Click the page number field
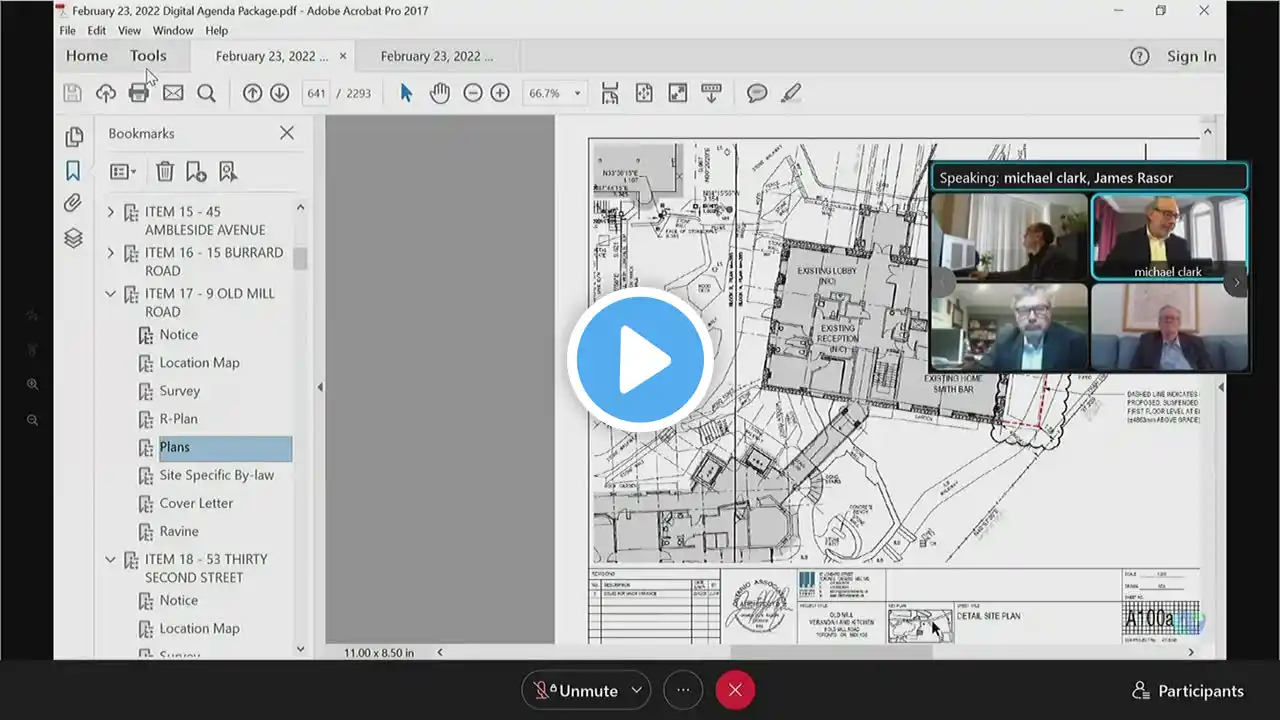The width and height of the screenshot is (1280, 720). click(x=317, y=93)
